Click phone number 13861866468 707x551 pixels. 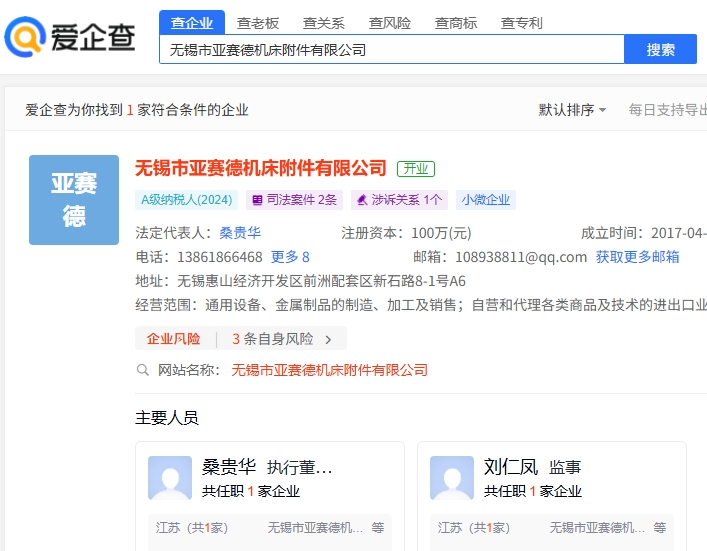tap(220, 257)
